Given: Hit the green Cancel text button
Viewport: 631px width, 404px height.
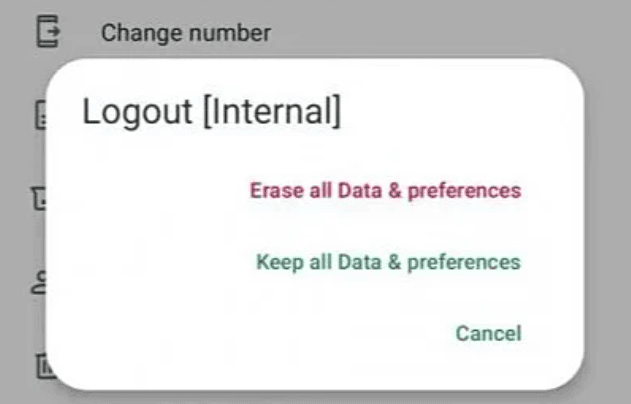Looking at the screenshot, I should tap(488, 333).
